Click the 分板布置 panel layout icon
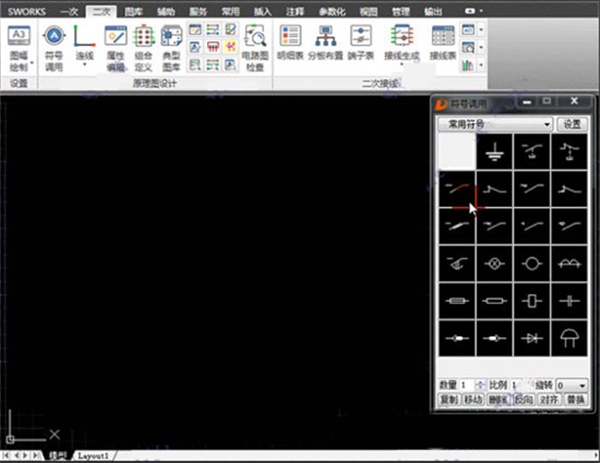 coord(325,47)
